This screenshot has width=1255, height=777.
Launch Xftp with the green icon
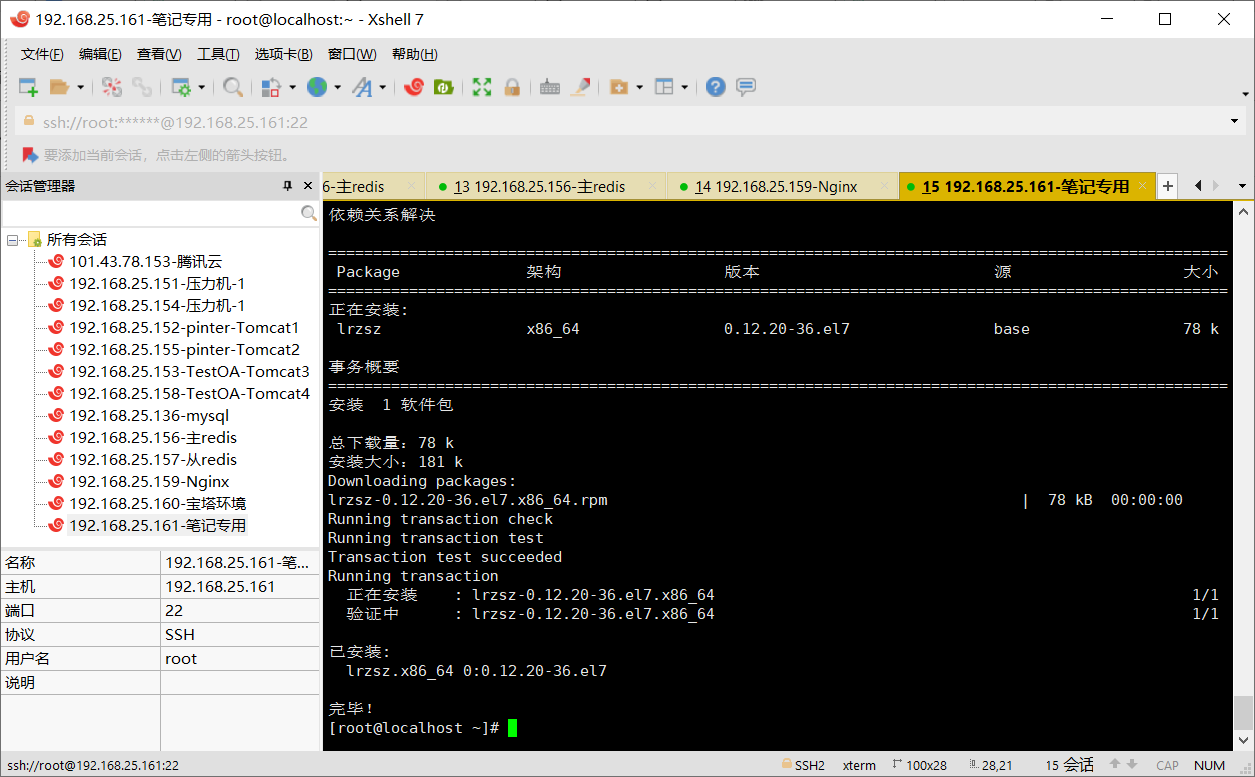pos(444,87)
